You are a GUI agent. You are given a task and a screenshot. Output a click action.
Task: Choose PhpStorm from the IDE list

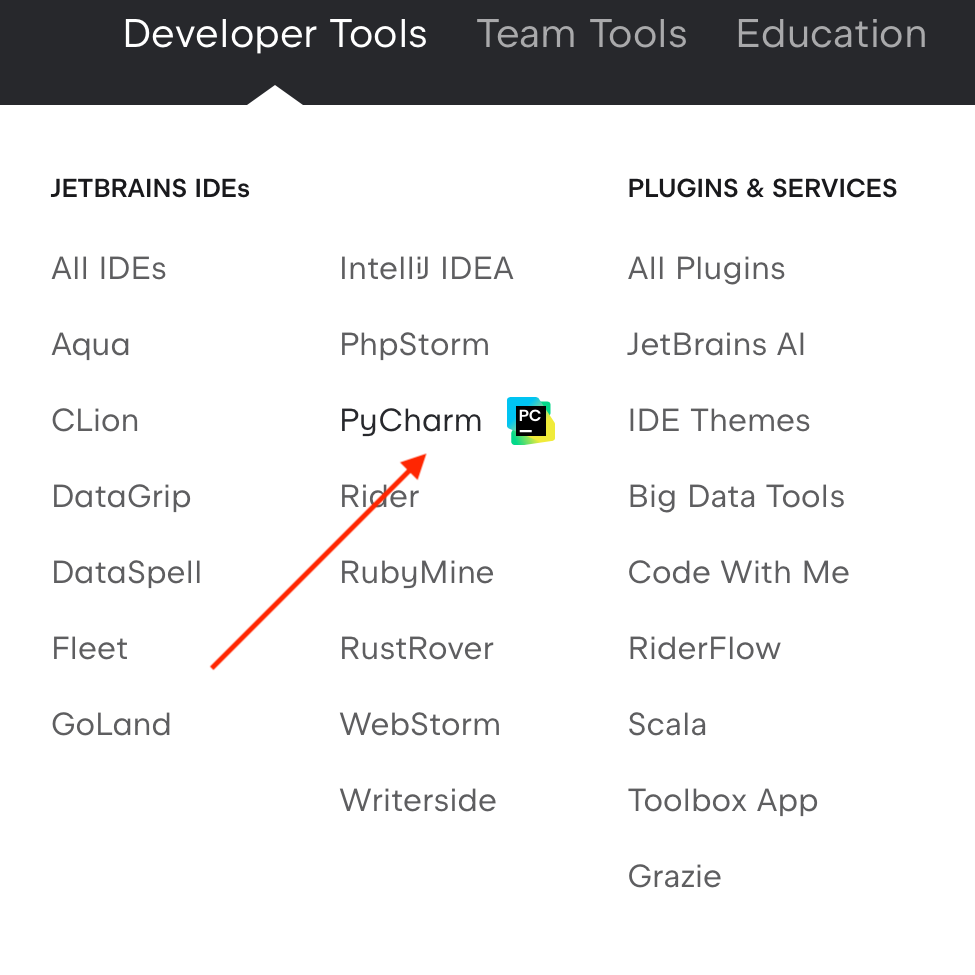pos(415,346)
